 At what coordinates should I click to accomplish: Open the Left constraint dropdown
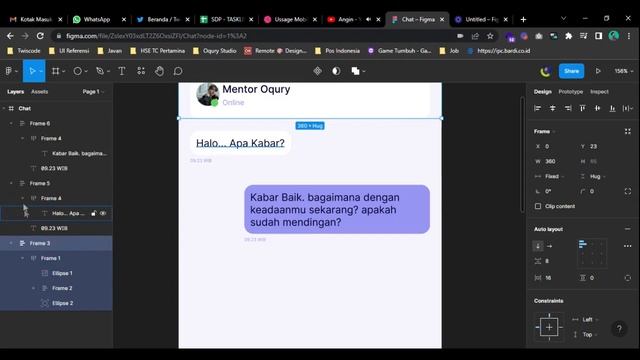point(586,320)
